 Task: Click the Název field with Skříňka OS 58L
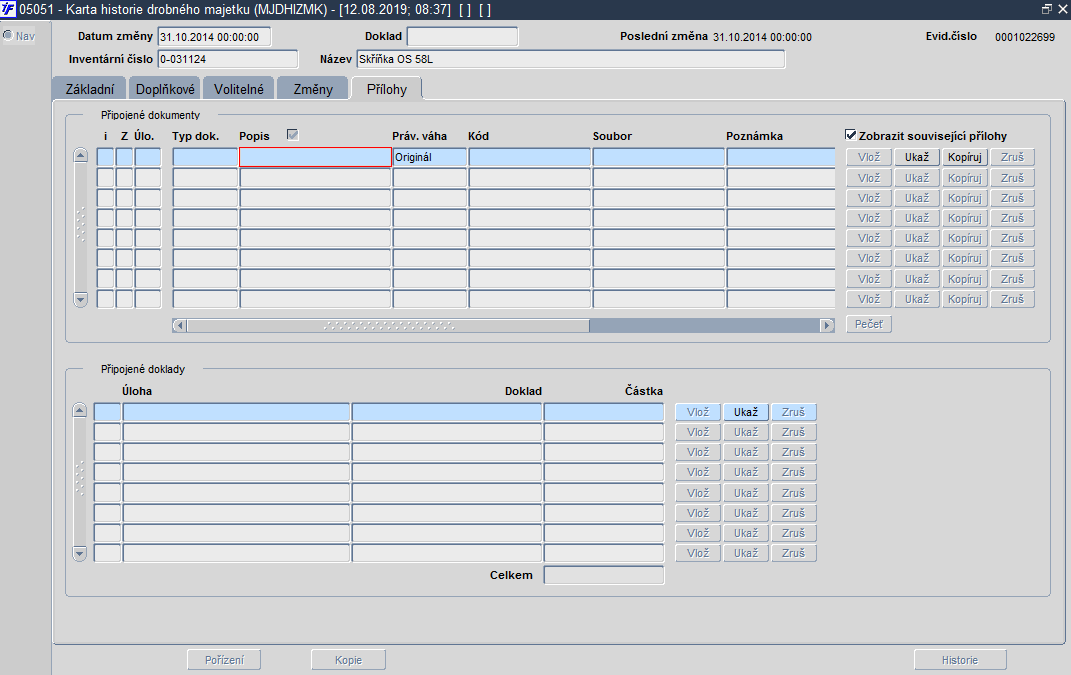570,59
